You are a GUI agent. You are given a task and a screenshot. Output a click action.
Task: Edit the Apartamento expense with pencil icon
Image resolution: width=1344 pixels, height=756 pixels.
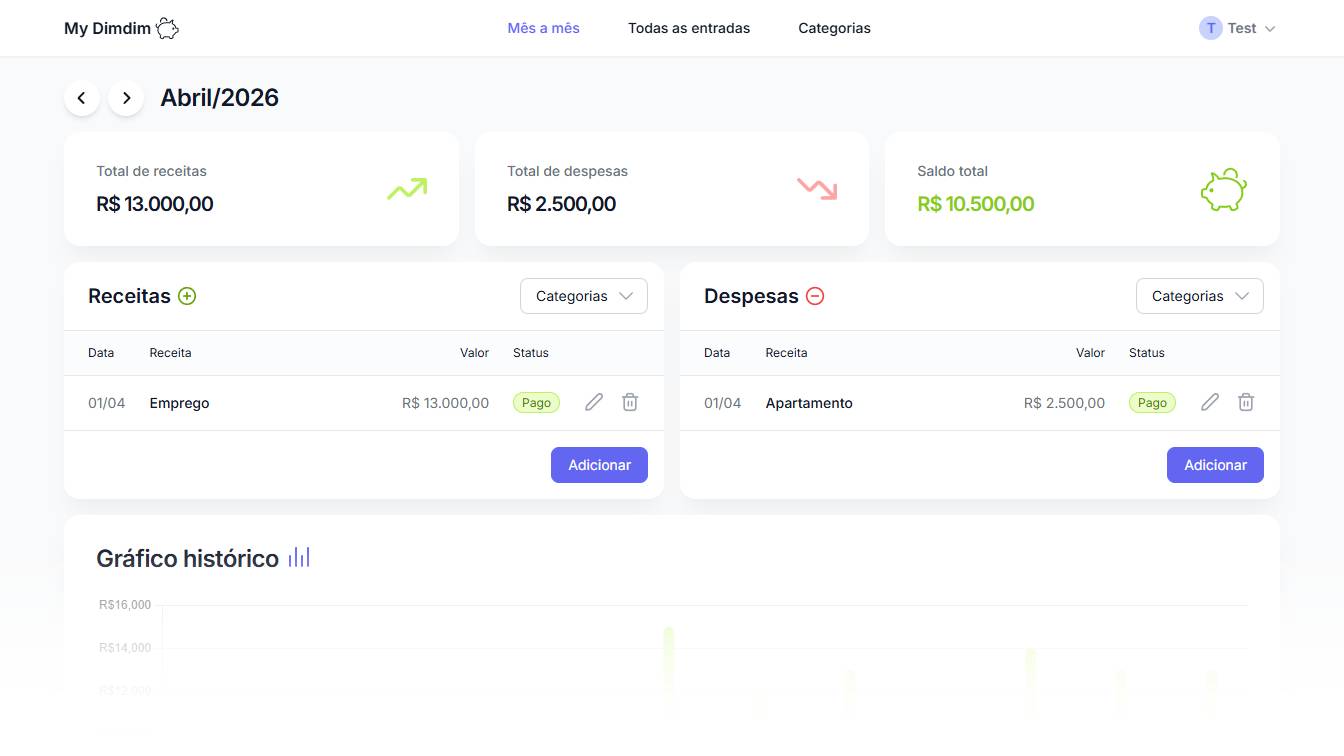click(1210, 402)
